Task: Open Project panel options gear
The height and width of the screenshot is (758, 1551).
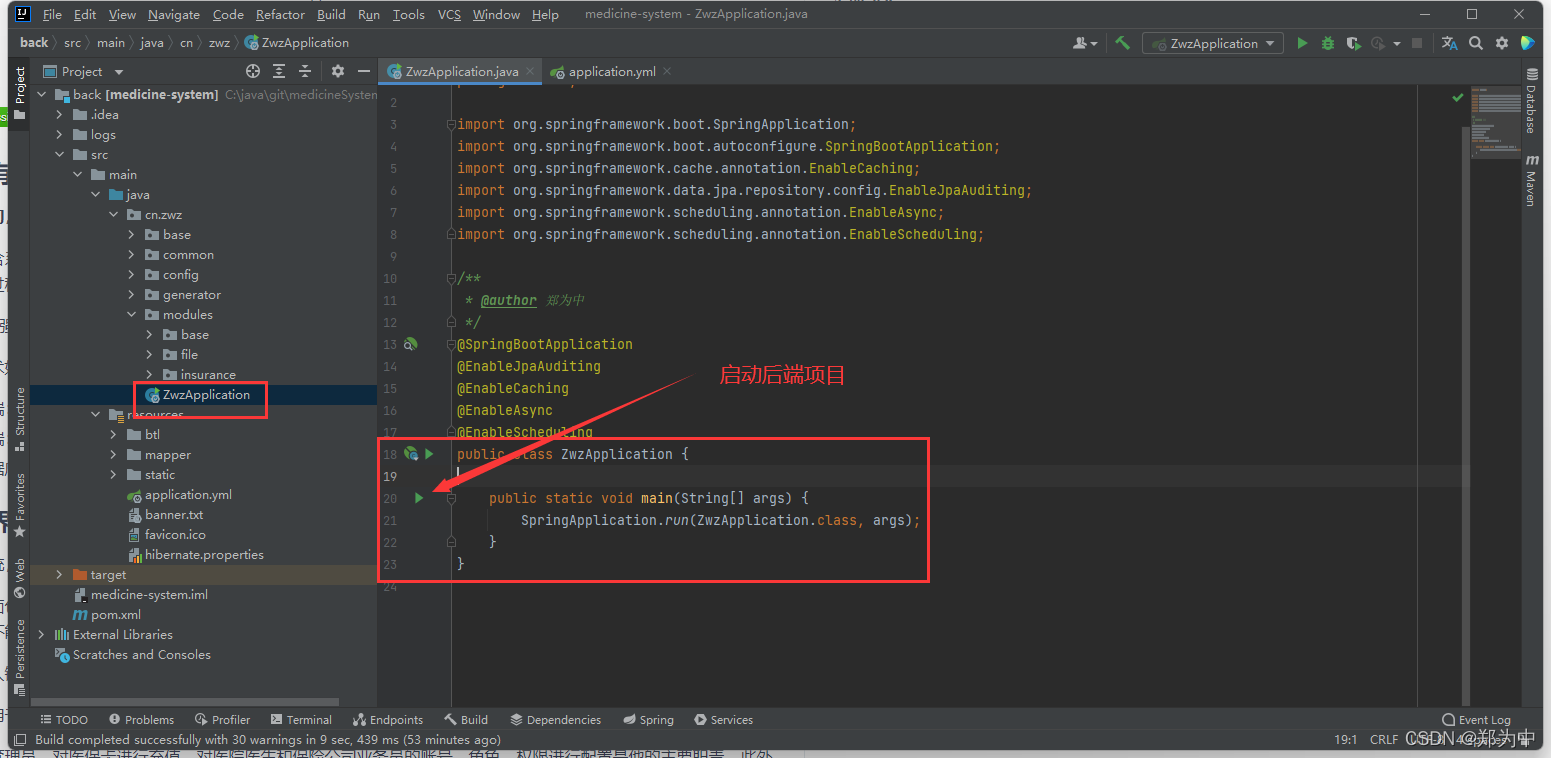Action: [x=338, y=71]
